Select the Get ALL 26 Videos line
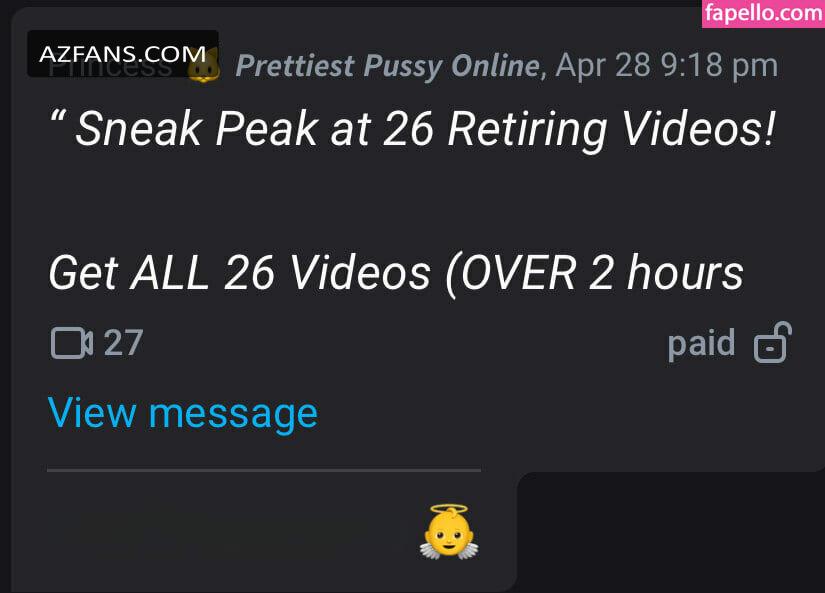 pos(396,274)
